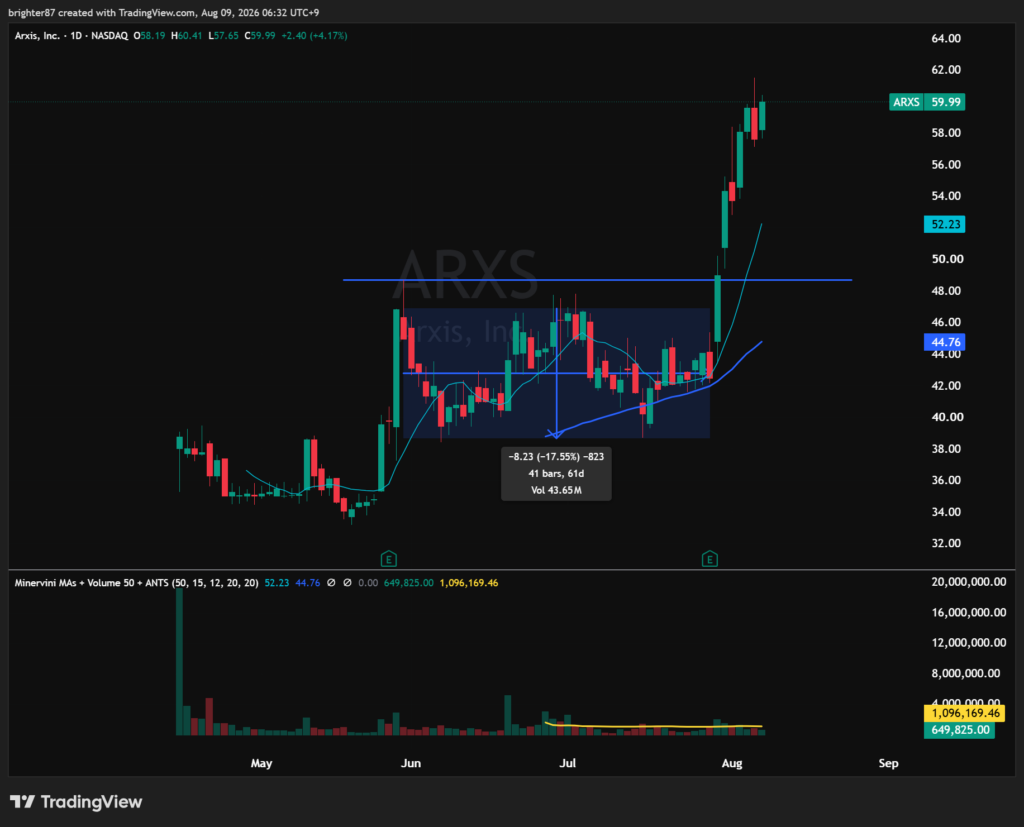Click the 62.00 price axis label
The image size is (1024, 827).
click(946, 70)
